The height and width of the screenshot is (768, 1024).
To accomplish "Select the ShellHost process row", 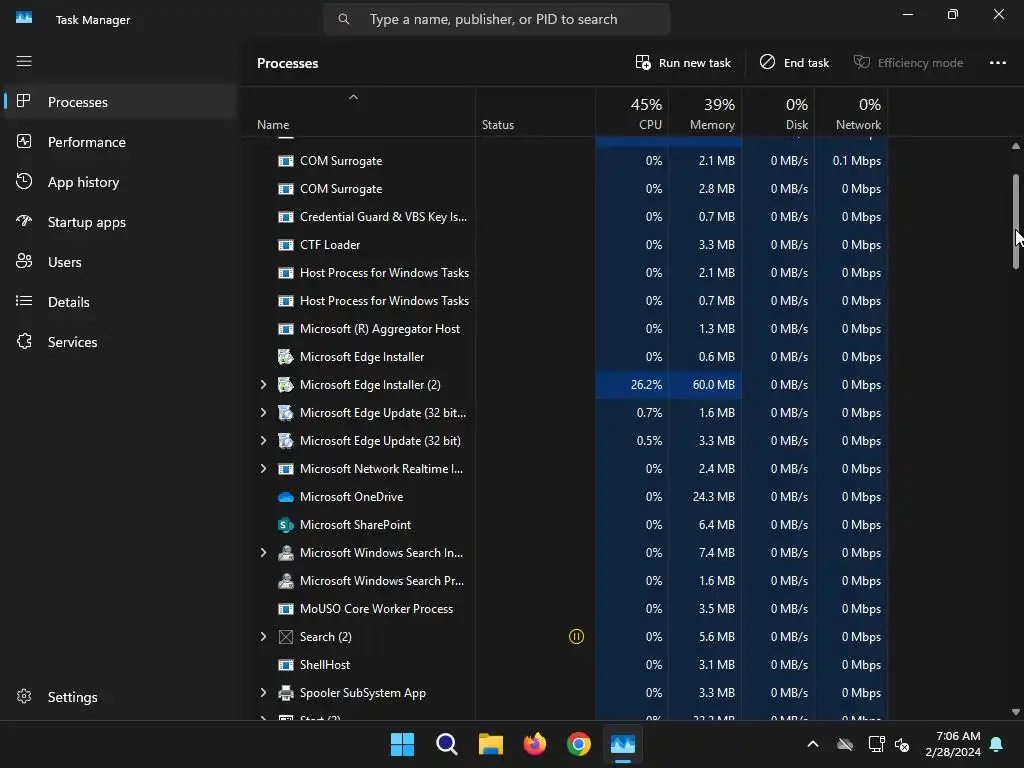I will tap(566, 665).
